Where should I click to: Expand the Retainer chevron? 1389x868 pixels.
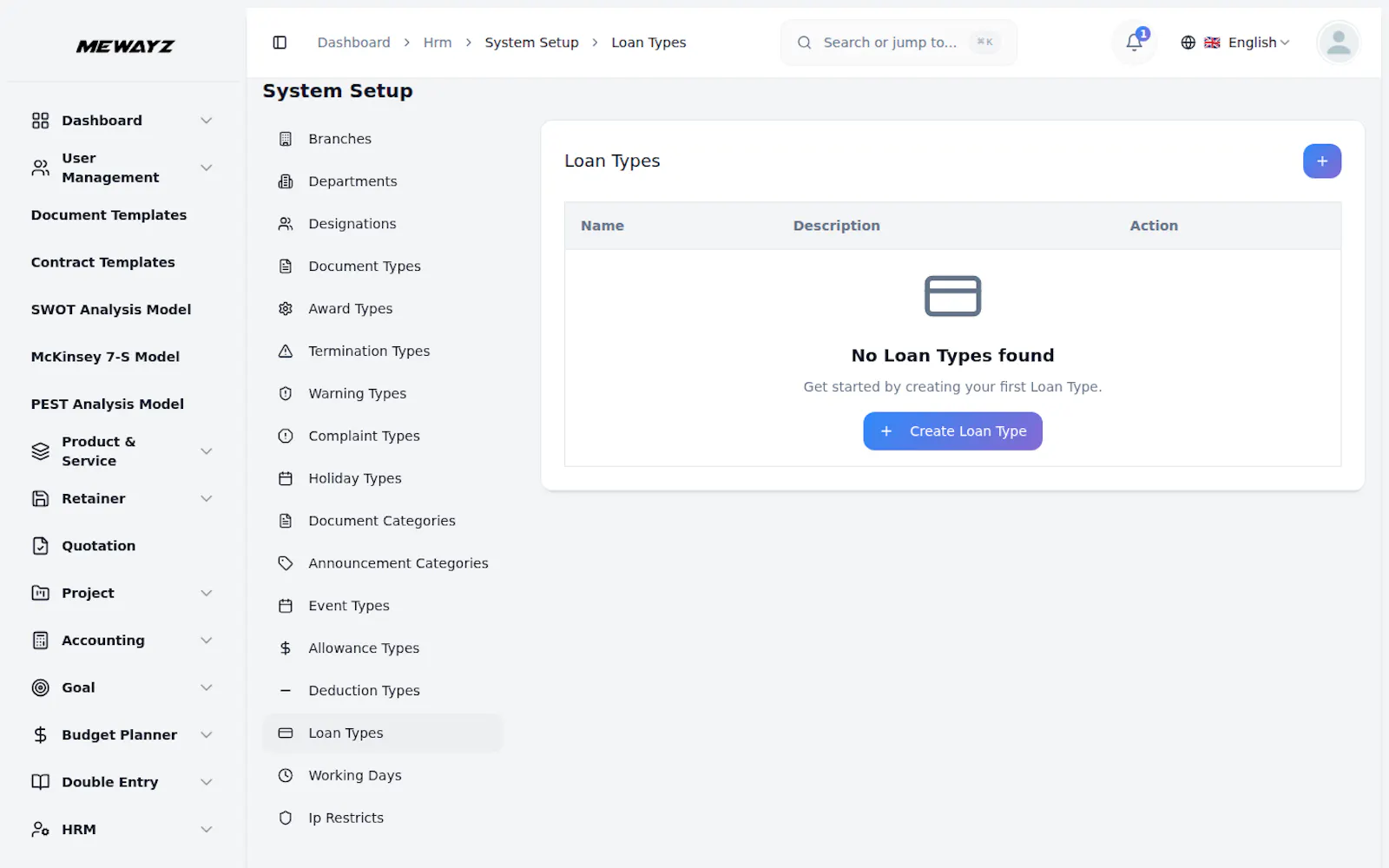[207, 499]
